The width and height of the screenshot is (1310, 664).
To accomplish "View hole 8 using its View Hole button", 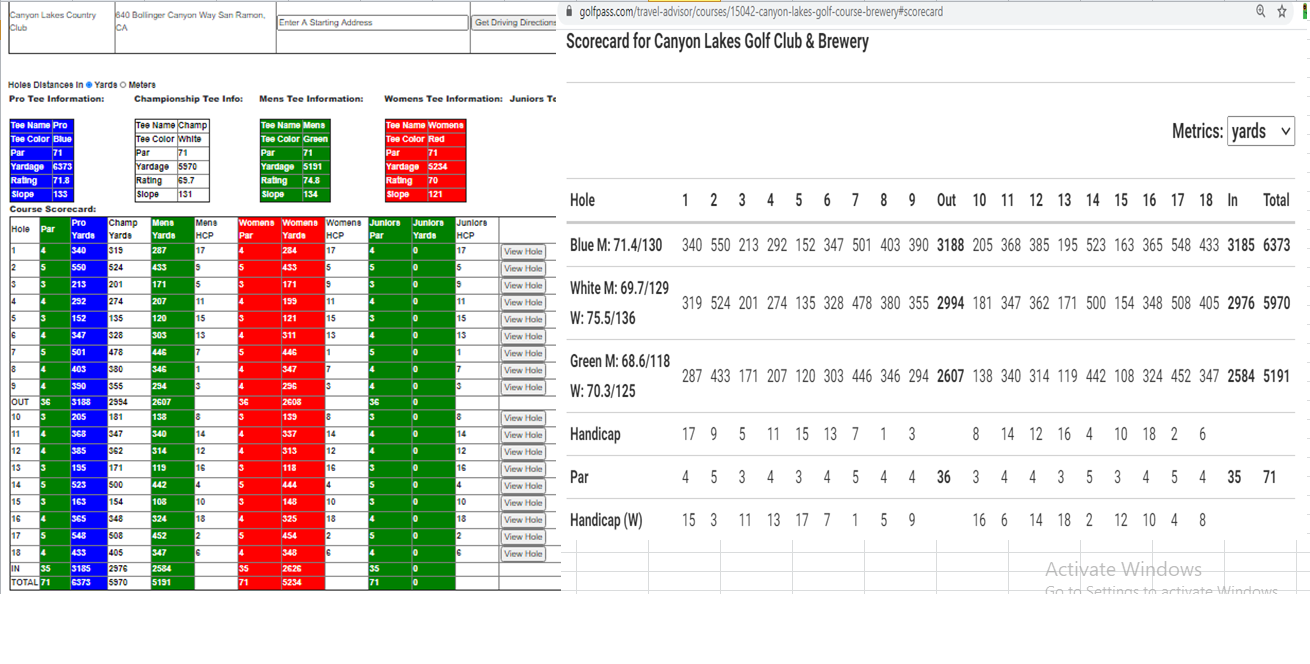I will point(523,370).
